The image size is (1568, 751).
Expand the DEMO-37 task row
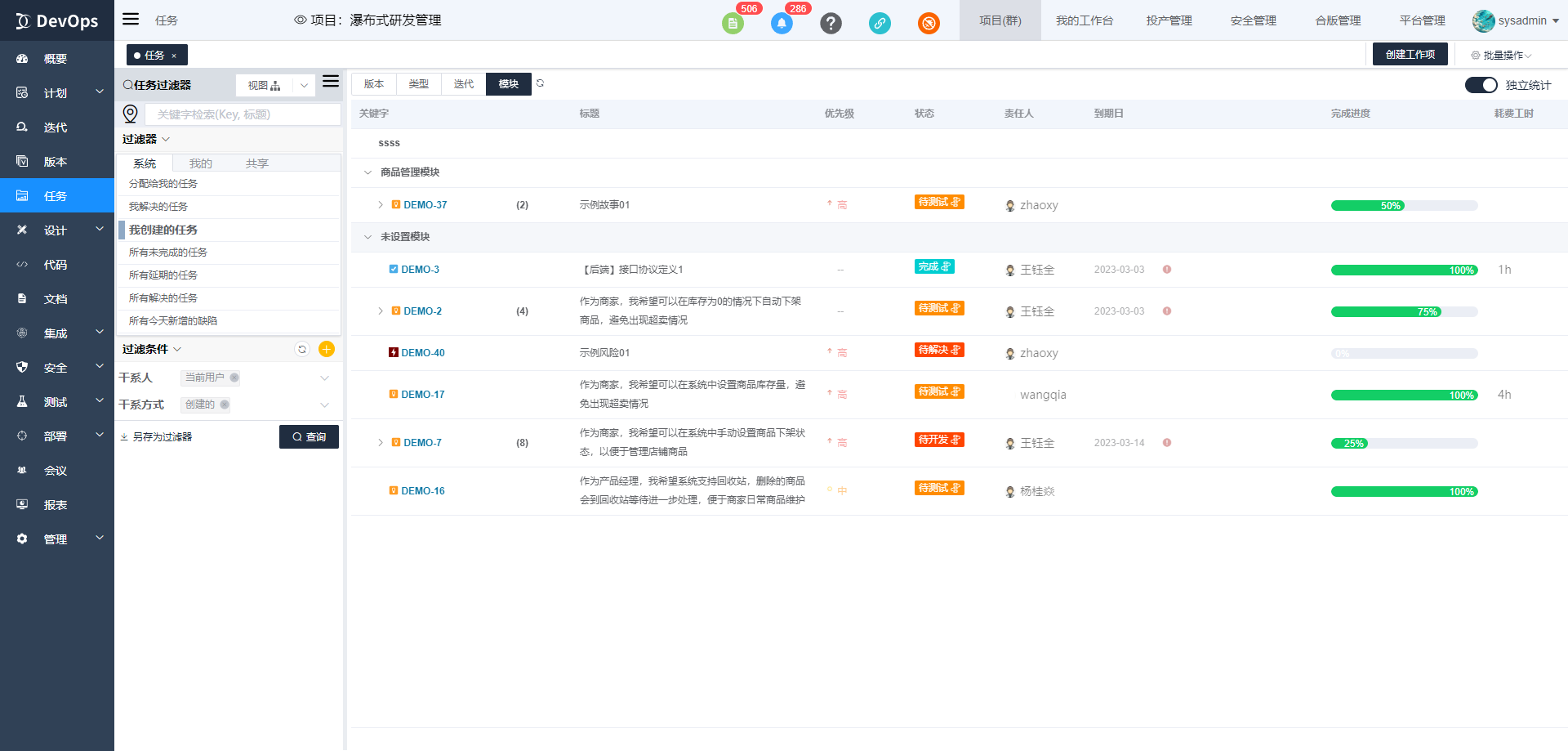tap(381, 205)
